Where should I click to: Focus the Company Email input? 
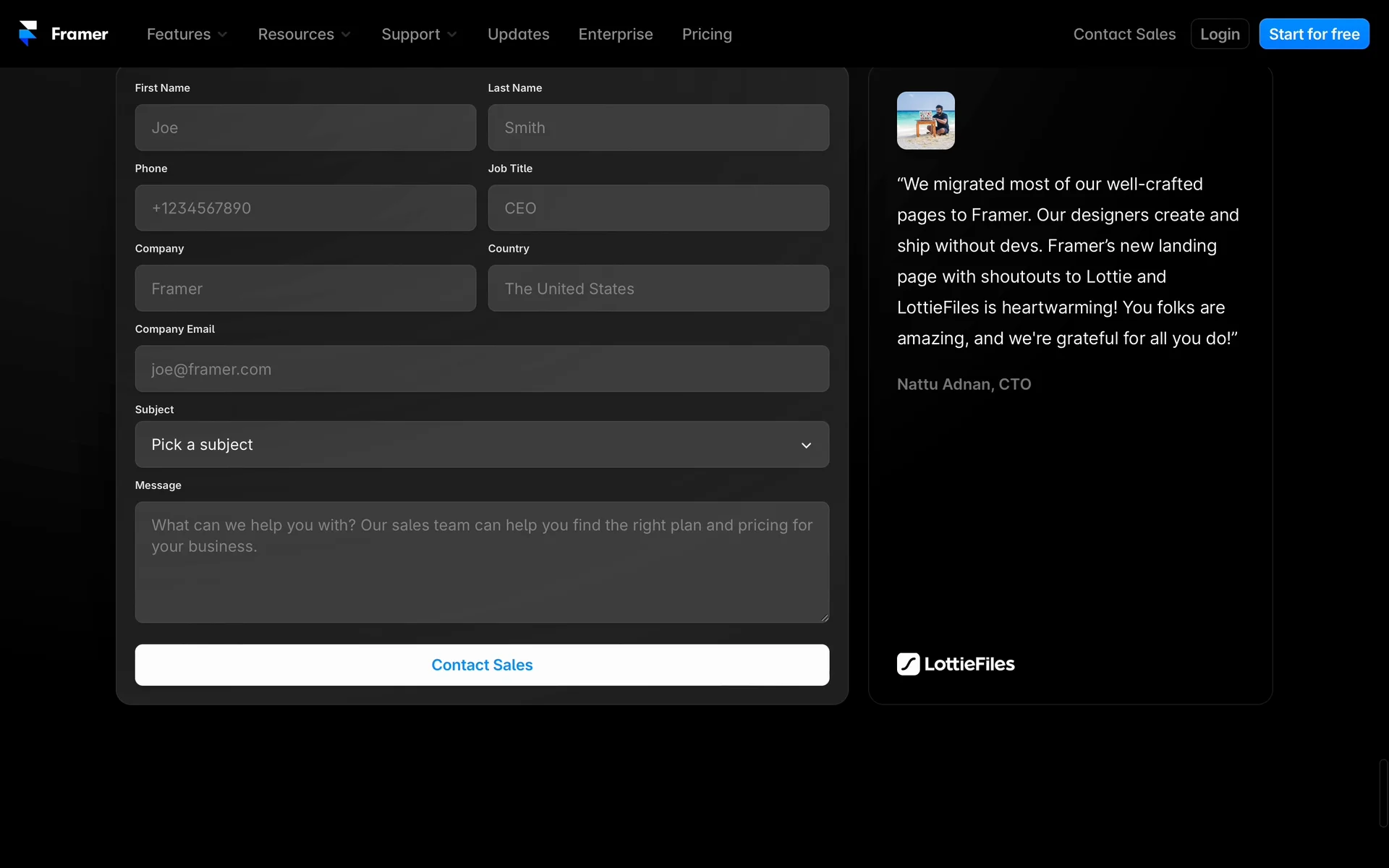(482, 369)
